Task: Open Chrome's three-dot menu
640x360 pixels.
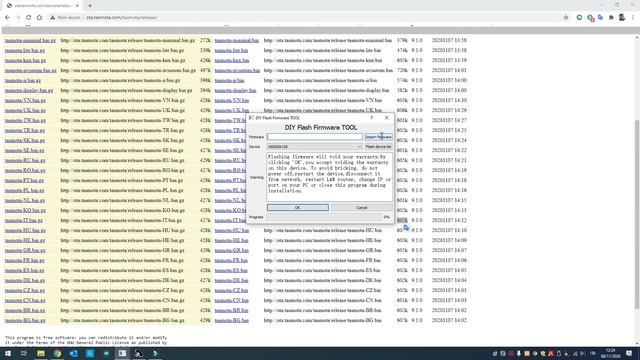Action: click(633, 18)
